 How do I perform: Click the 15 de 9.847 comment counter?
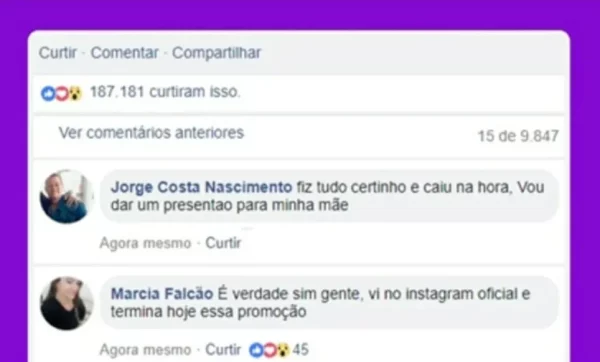coord(518,136)
